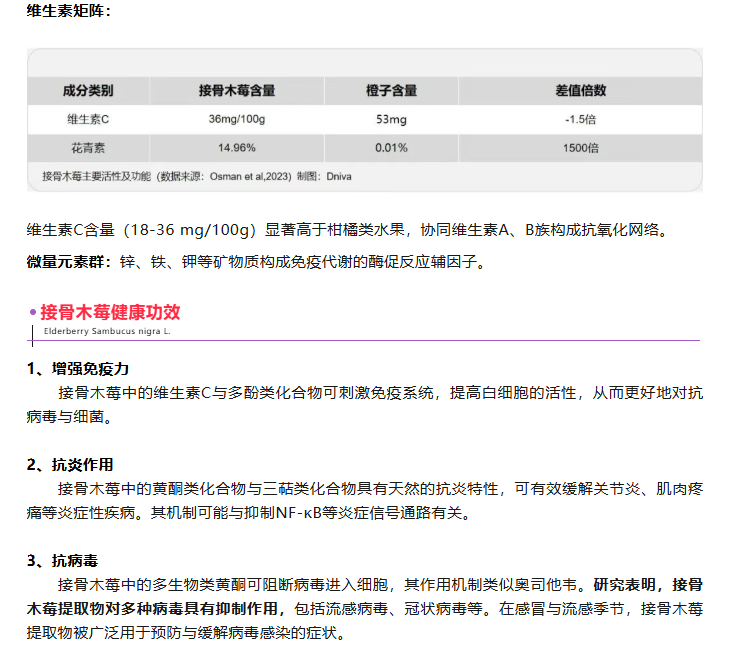
Task: Click the 花青素 row label cell
Action: (x=88, y=147)
